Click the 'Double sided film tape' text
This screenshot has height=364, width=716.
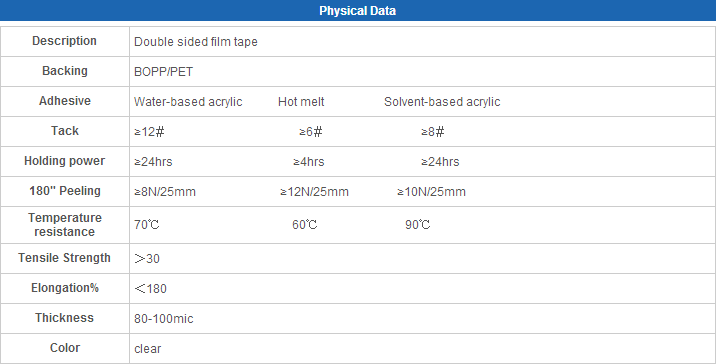(195, 42)
